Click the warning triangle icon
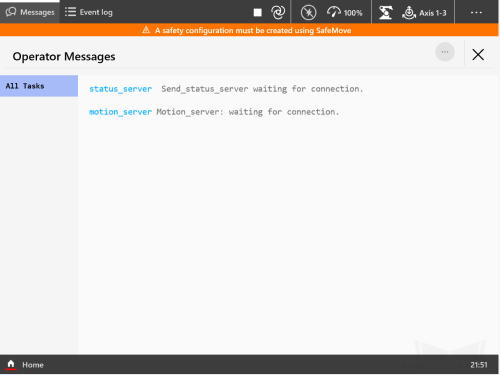This screenshot has width=500, height=375. 146,30
